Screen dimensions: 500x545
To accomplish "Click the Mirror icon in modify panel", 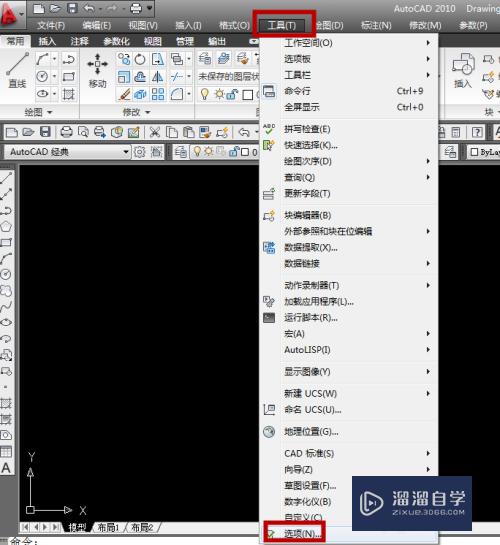I will pos(158,77).
